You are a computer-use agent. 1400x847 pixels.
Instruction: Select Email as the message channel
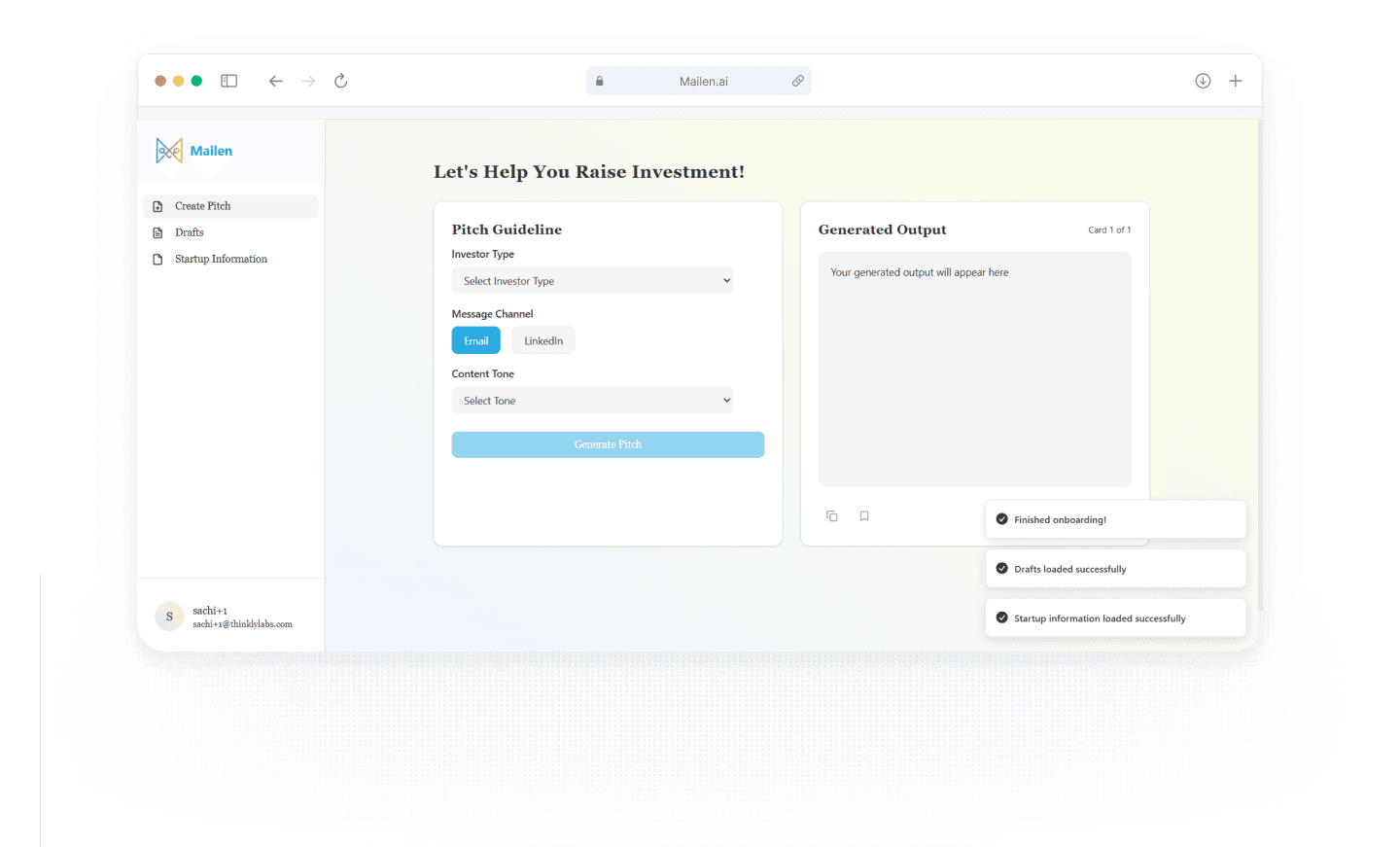coord(475,340)
